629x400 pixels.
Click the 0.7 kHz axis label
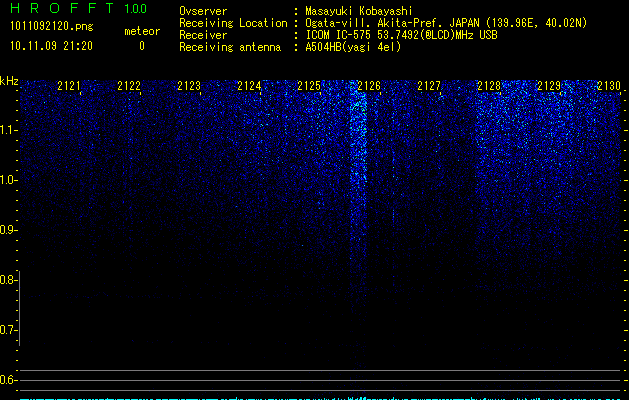click(7, 330)
